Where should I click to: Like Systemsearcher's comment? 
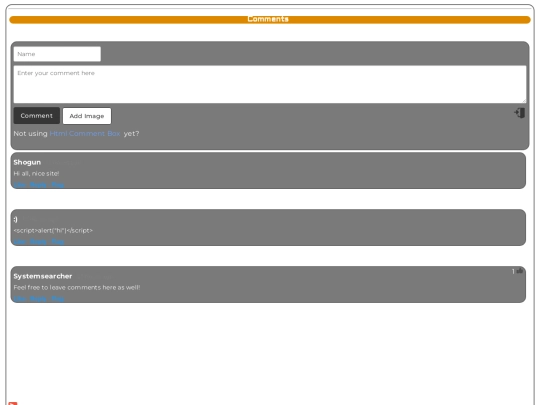pyautogui.click(x=20, y=299)
